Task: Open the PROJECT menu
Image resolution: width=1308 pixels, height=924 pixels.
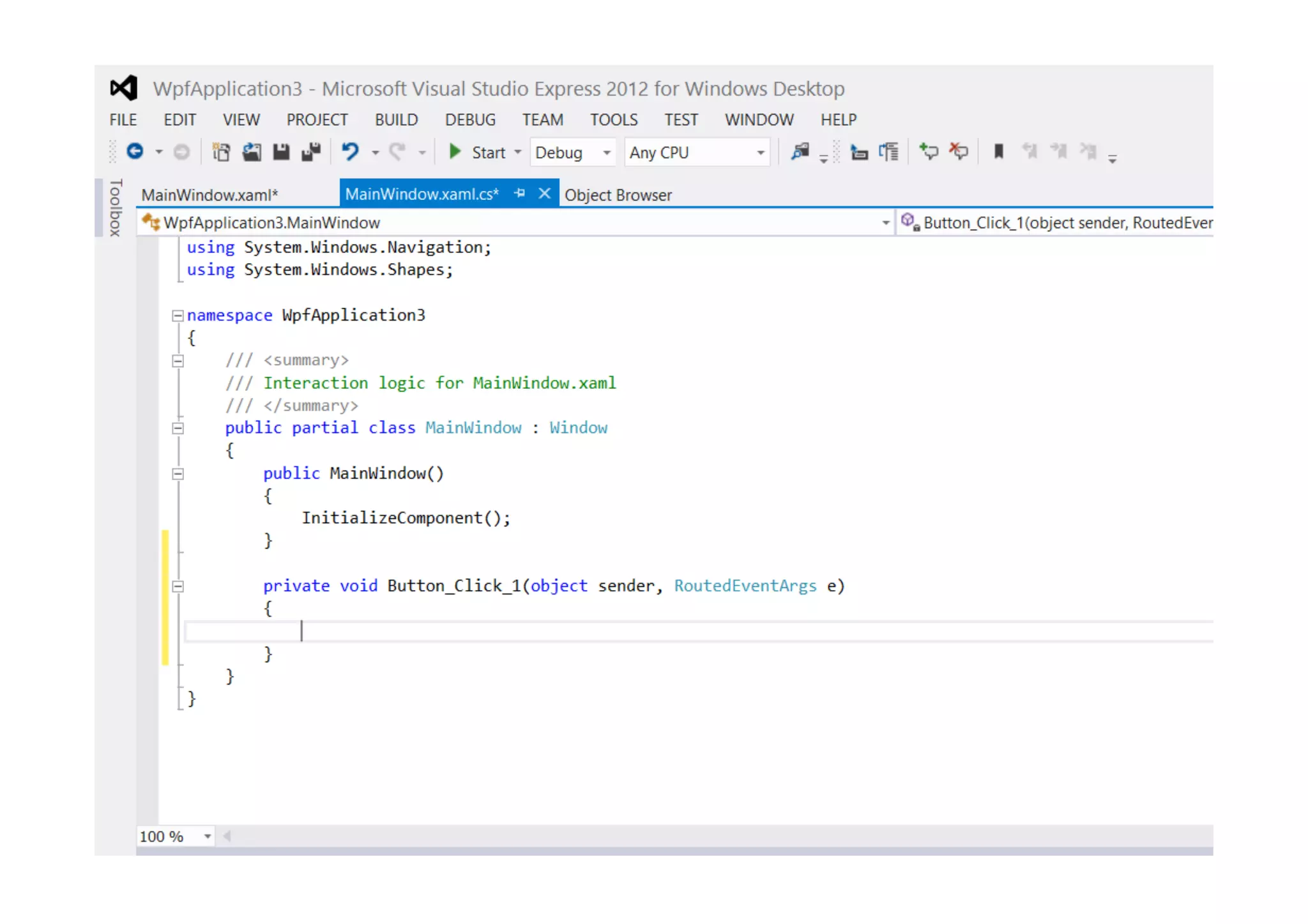Action: tap(317, 119)
